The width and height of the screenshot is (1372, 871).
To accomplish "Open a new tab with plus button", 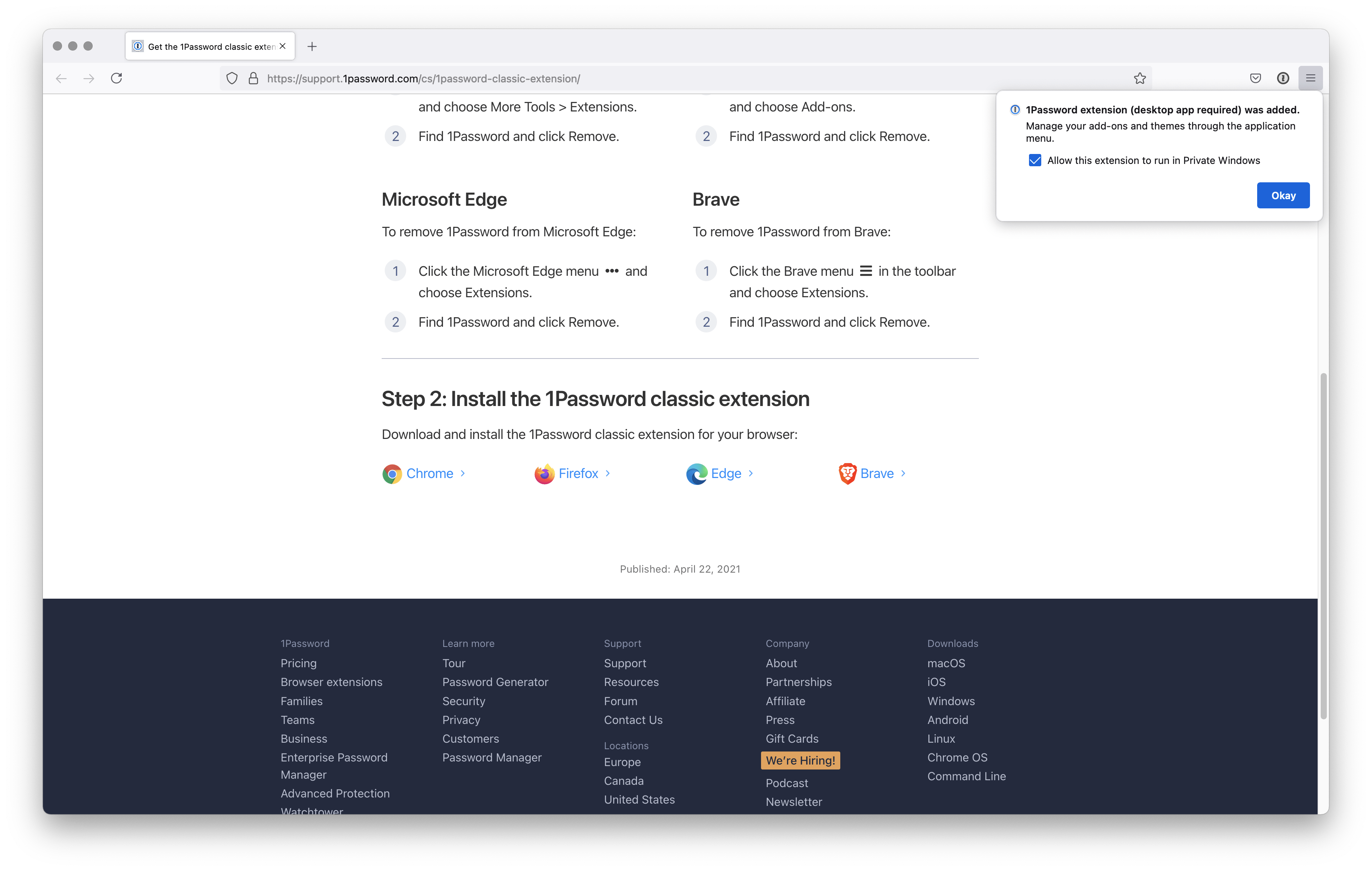I will click(312, 47).
